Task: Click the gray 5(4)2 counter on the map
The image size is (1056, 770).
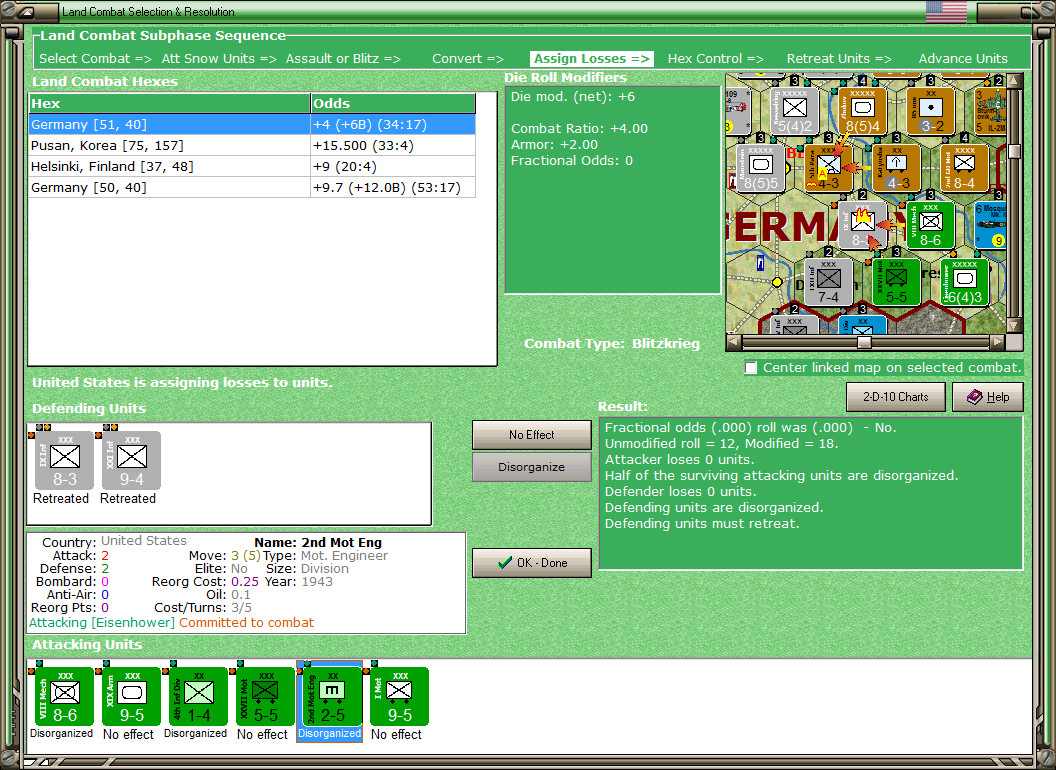Action: (x=795, y=111)
